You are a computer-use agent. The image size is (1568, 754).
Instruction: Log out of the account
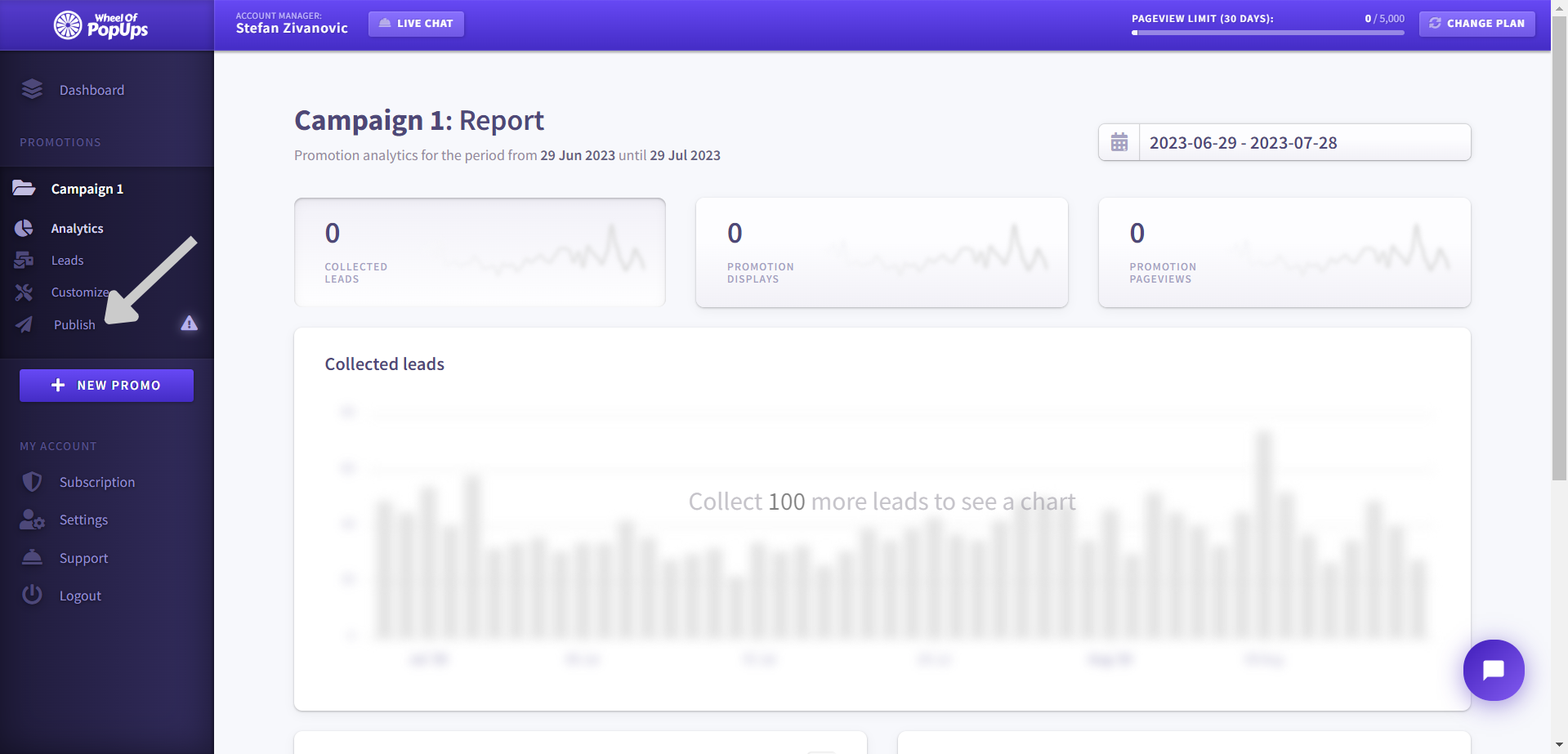pyautogui.click(x=80, y=596)
